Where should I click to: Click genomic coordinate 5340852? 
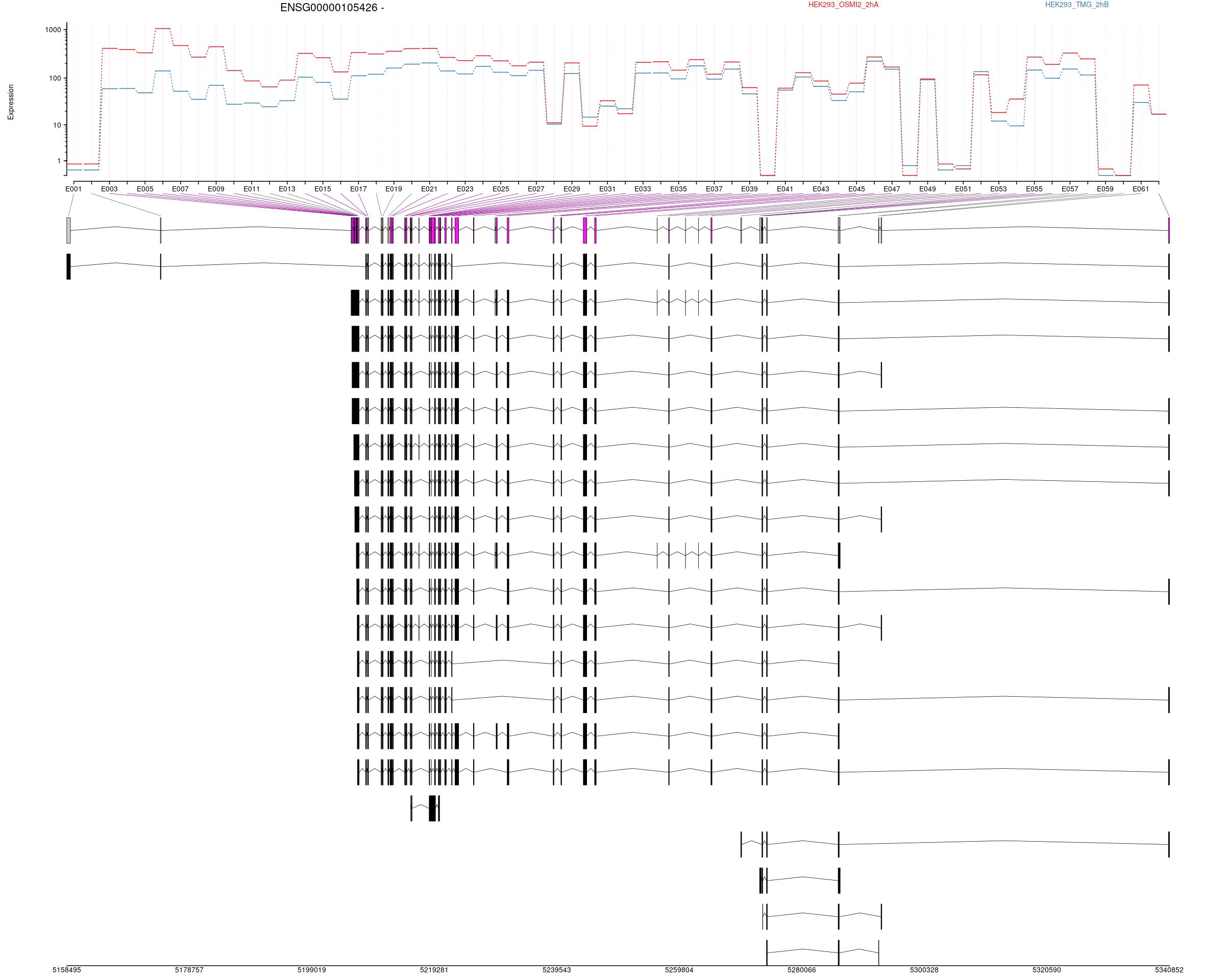[x=1169, y=970]
